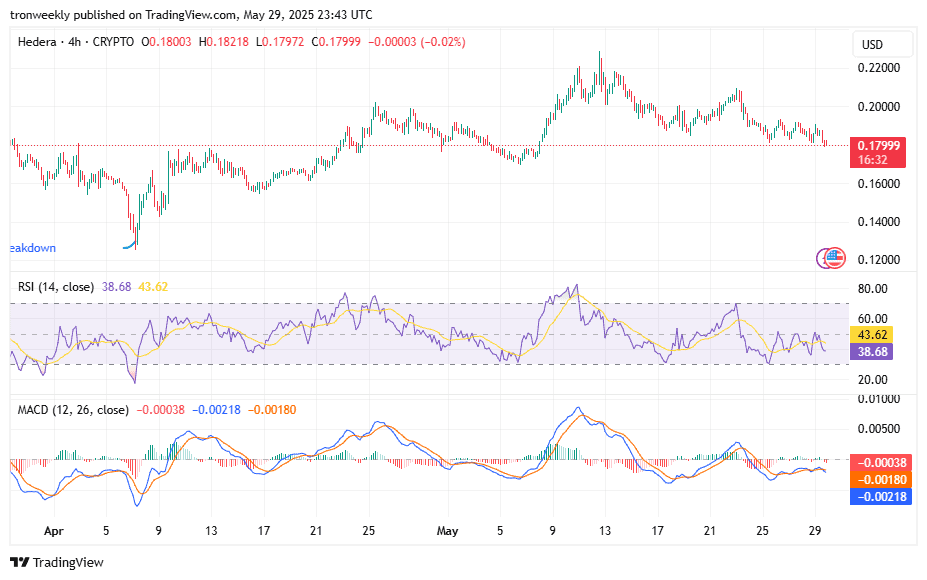
Task: Click the 0.12000 price axis label
Action: click(879, 260)
